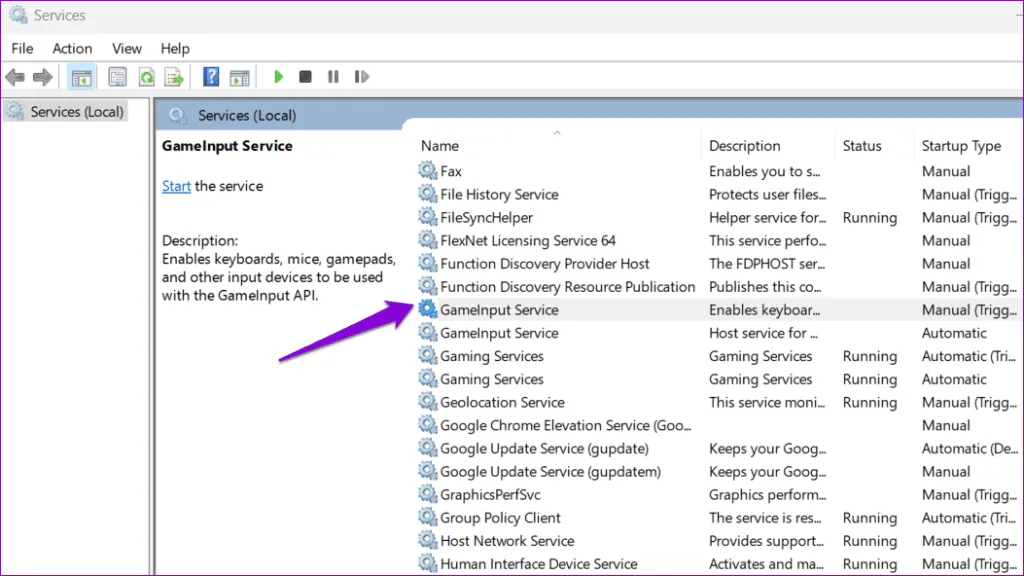Screen dimensions: 1024x576
Task: Click the Refresh toolbar icon
Action: click(146, 77)
